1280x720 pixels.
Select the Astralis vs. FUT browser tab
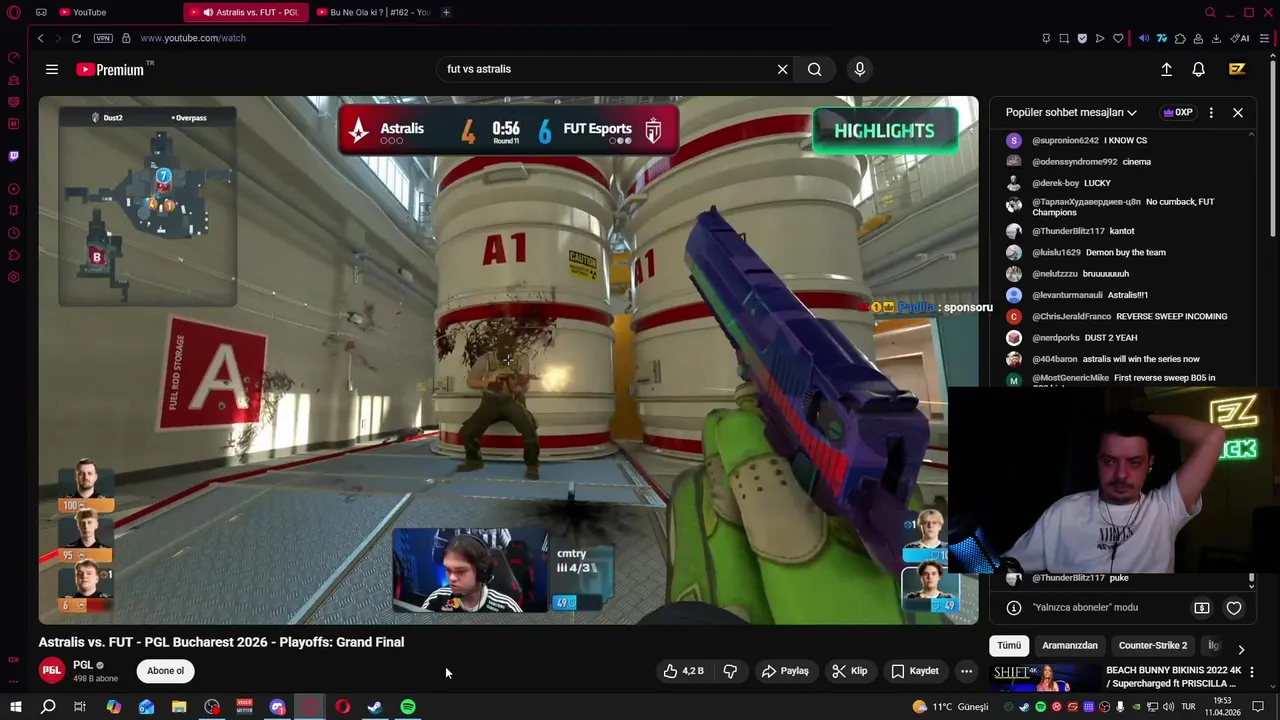[245, 12]
